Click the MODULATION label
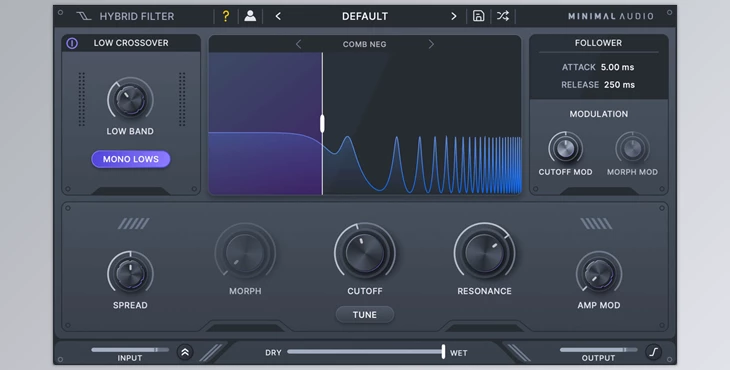Viewport: 730px width, 370px height. pyautogui.click(x=599, y=114)
